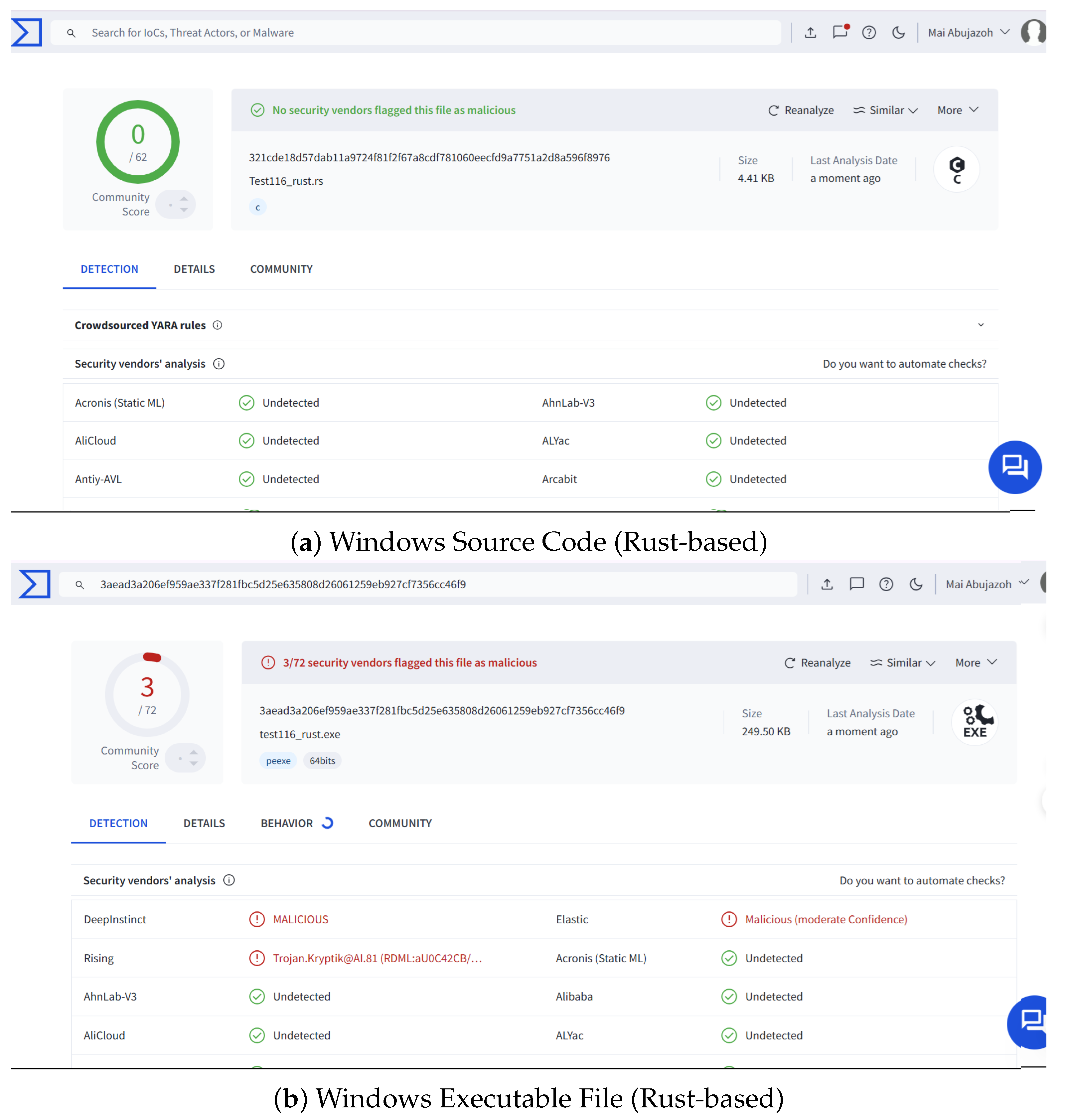Click 'Antiy-AVL' vendor name
Viewport: 1067px width, 1120px height.
(98, 479)
